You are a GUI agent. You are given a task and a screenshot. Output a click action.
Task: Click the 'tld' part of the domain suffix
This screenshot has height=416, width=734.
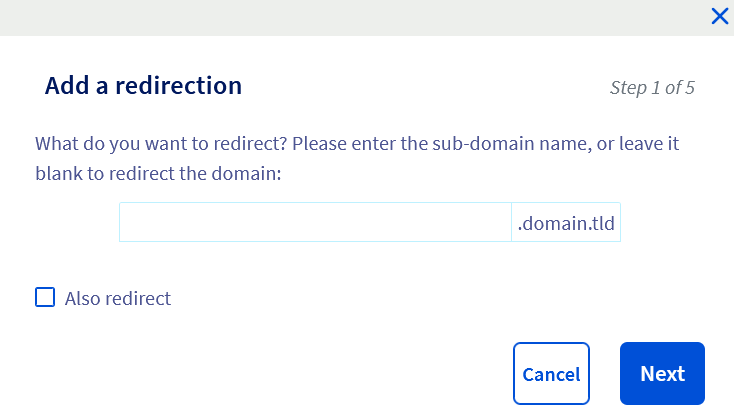pyautogui.click(x=602, y=223)
